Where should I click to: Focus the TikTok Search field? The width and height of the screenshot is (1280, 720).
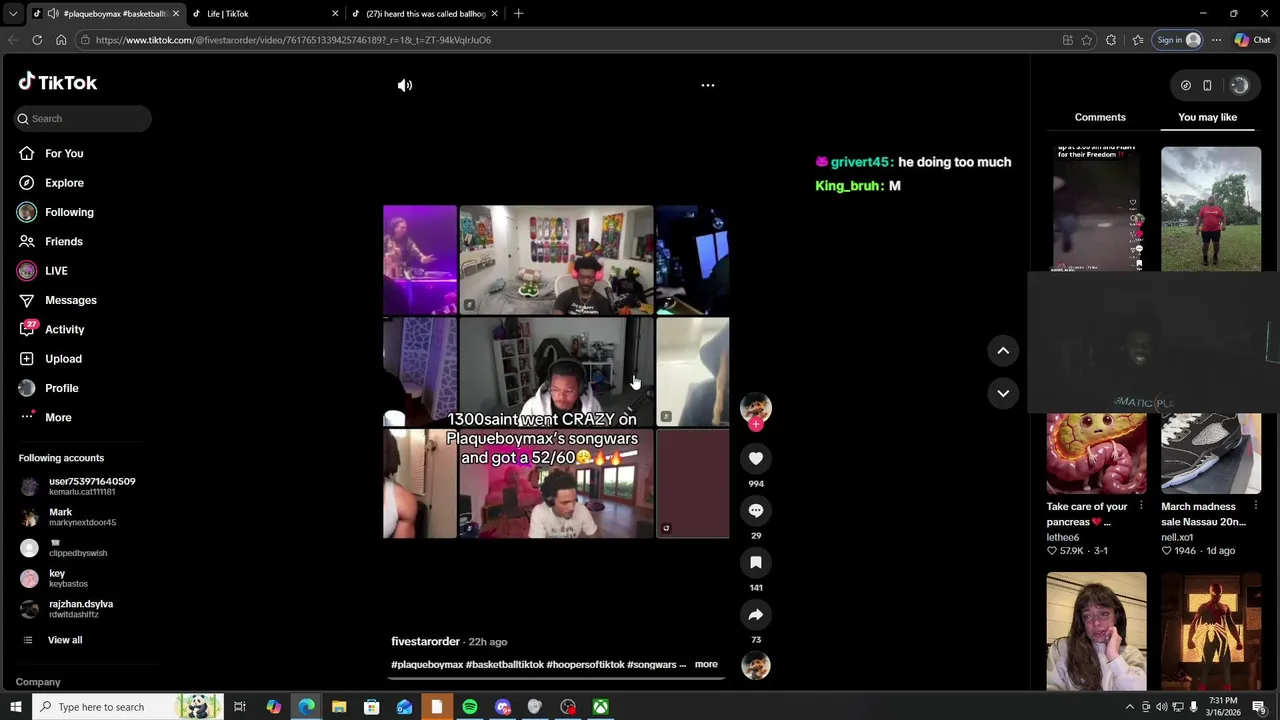tap(83, 118)
